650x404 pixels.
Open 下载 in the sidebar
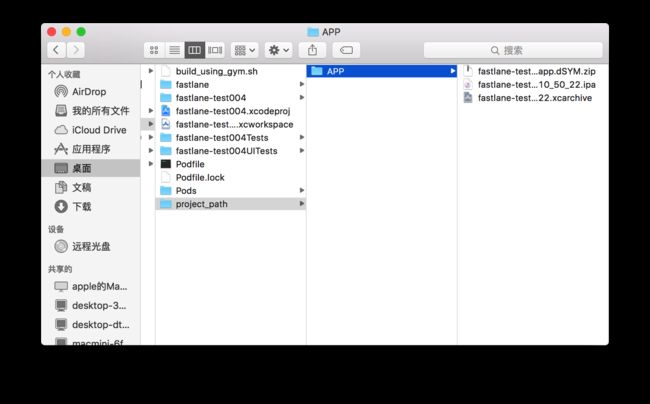[91, 206]
